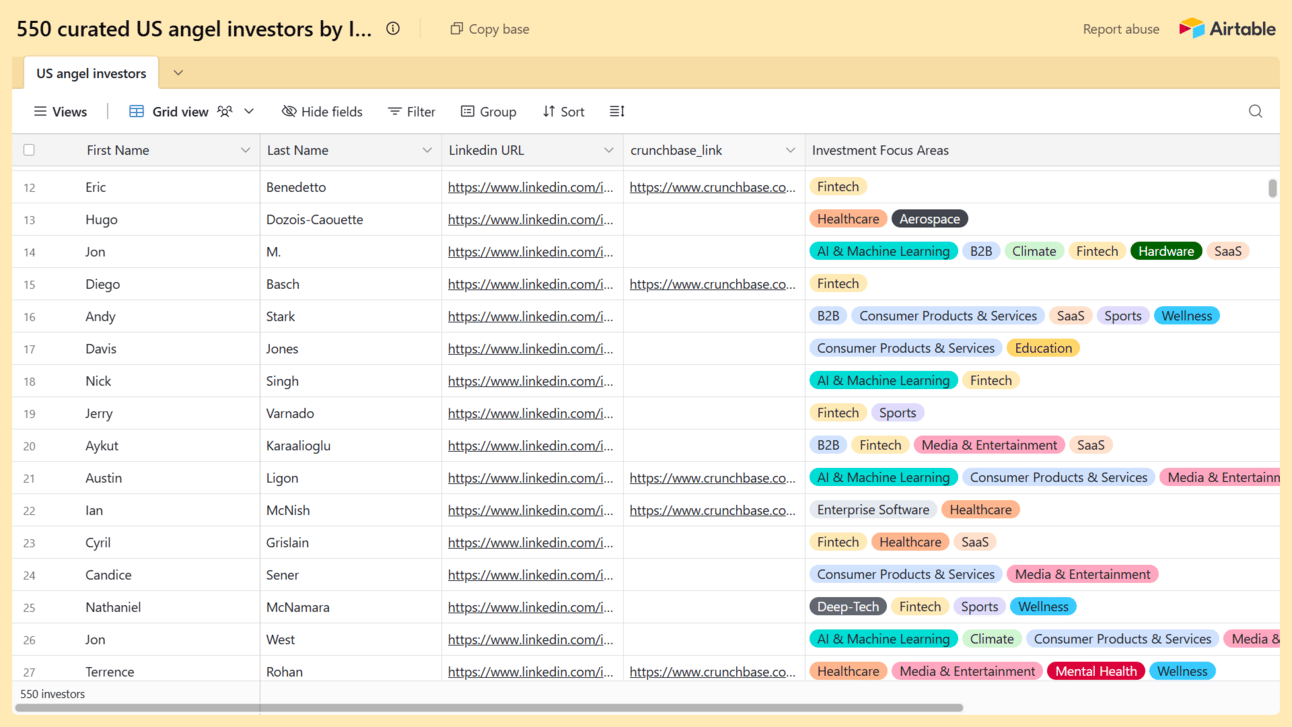Open the crunchbase_link column dropdown
Image resolution: width=1292 pixels, height=727 pixels.
coord(790,150)
